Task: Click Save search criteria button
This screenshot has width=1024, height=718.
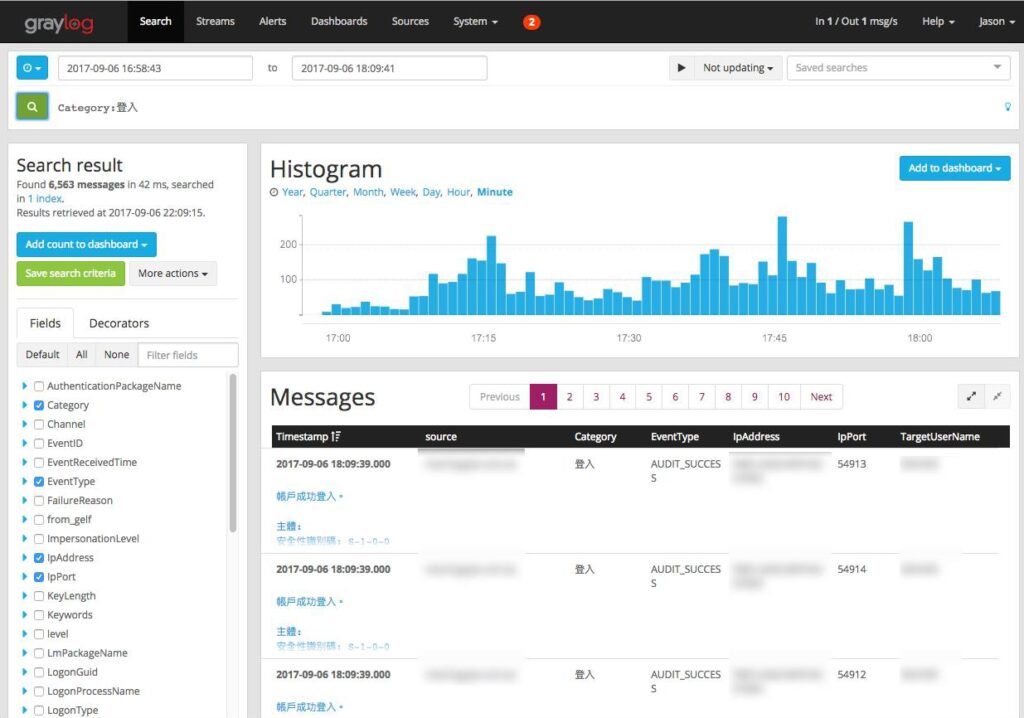Action: click(x=71, y=273)
